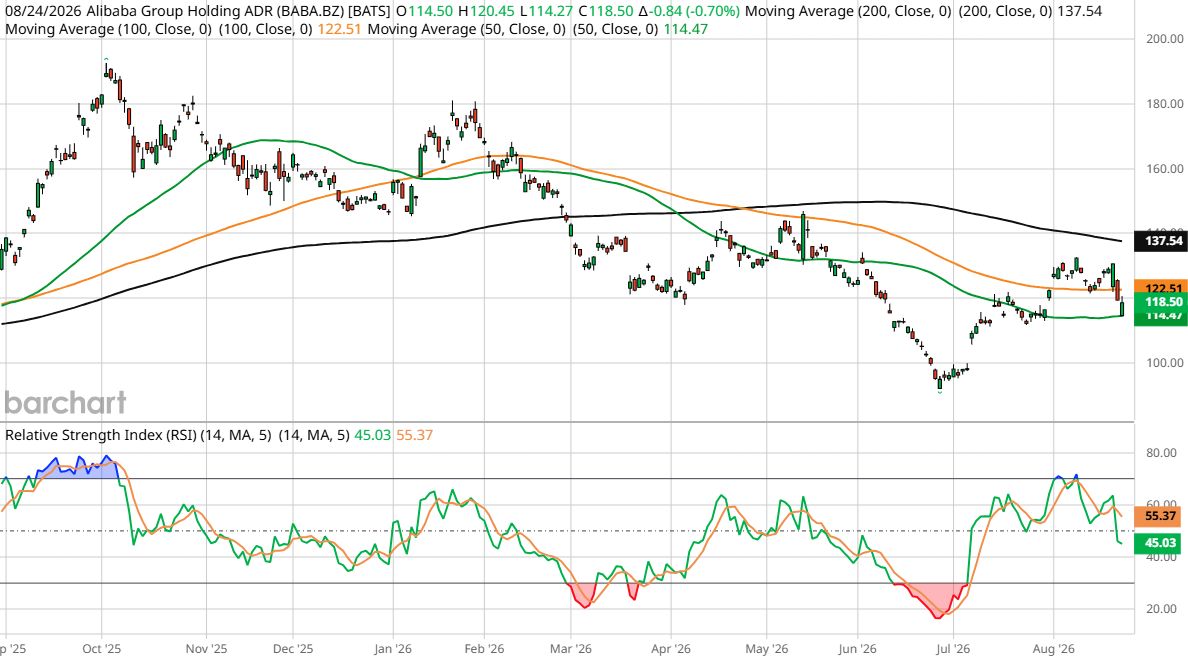
Task: Click the 200-day moving average value 137.54 in header
Action: coord(1080,11)
